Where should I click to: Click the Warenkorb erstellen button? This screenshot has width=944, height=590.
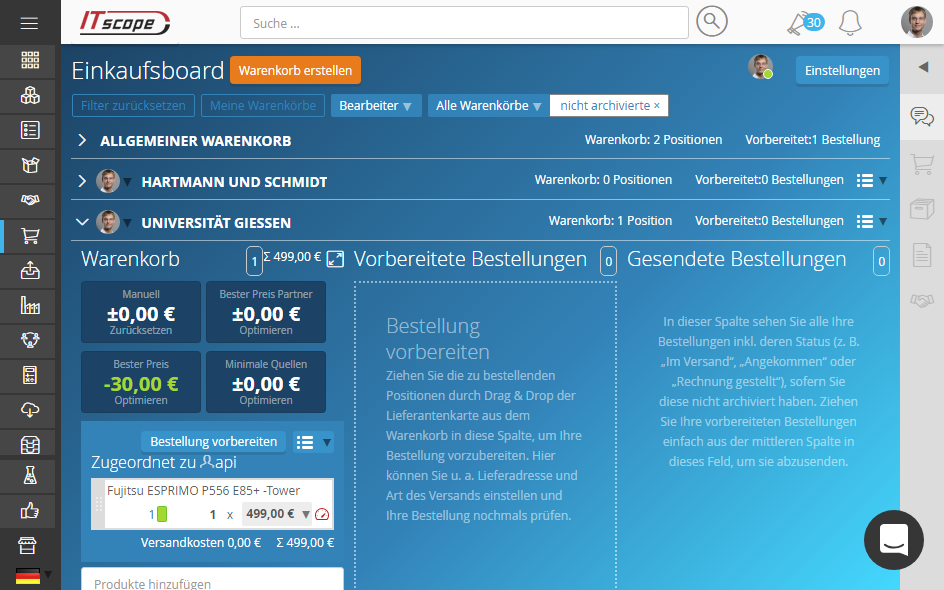[x=295, y=70]
